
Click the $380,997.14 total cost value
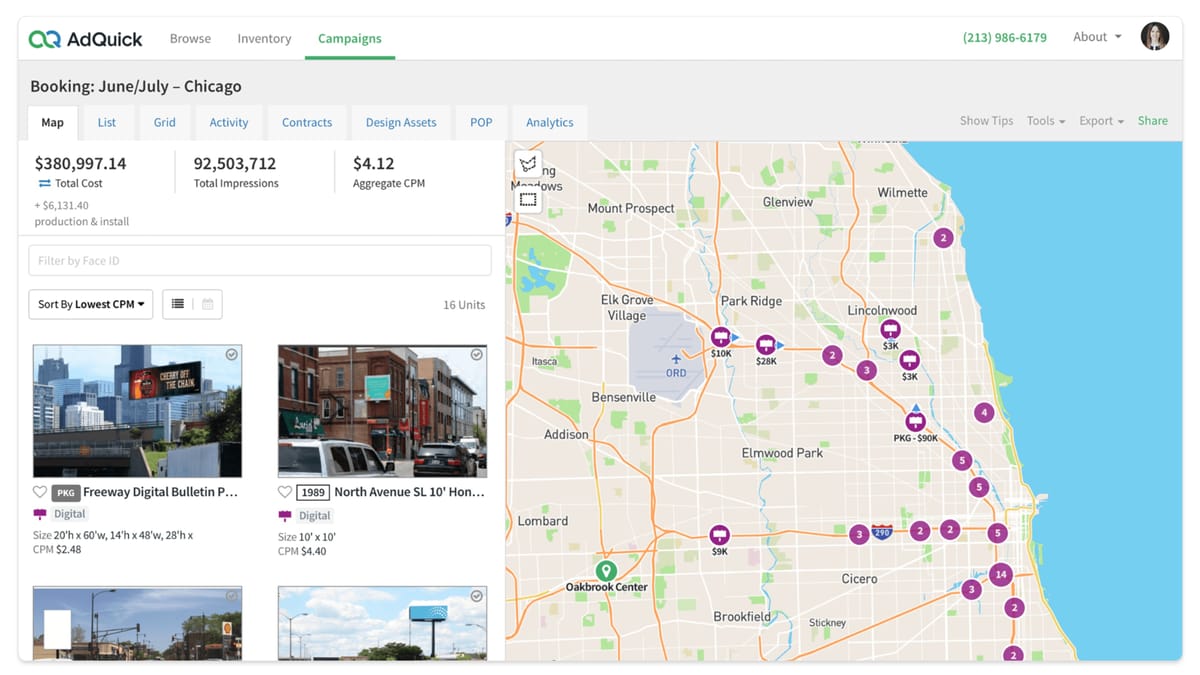tap(81, 163)
